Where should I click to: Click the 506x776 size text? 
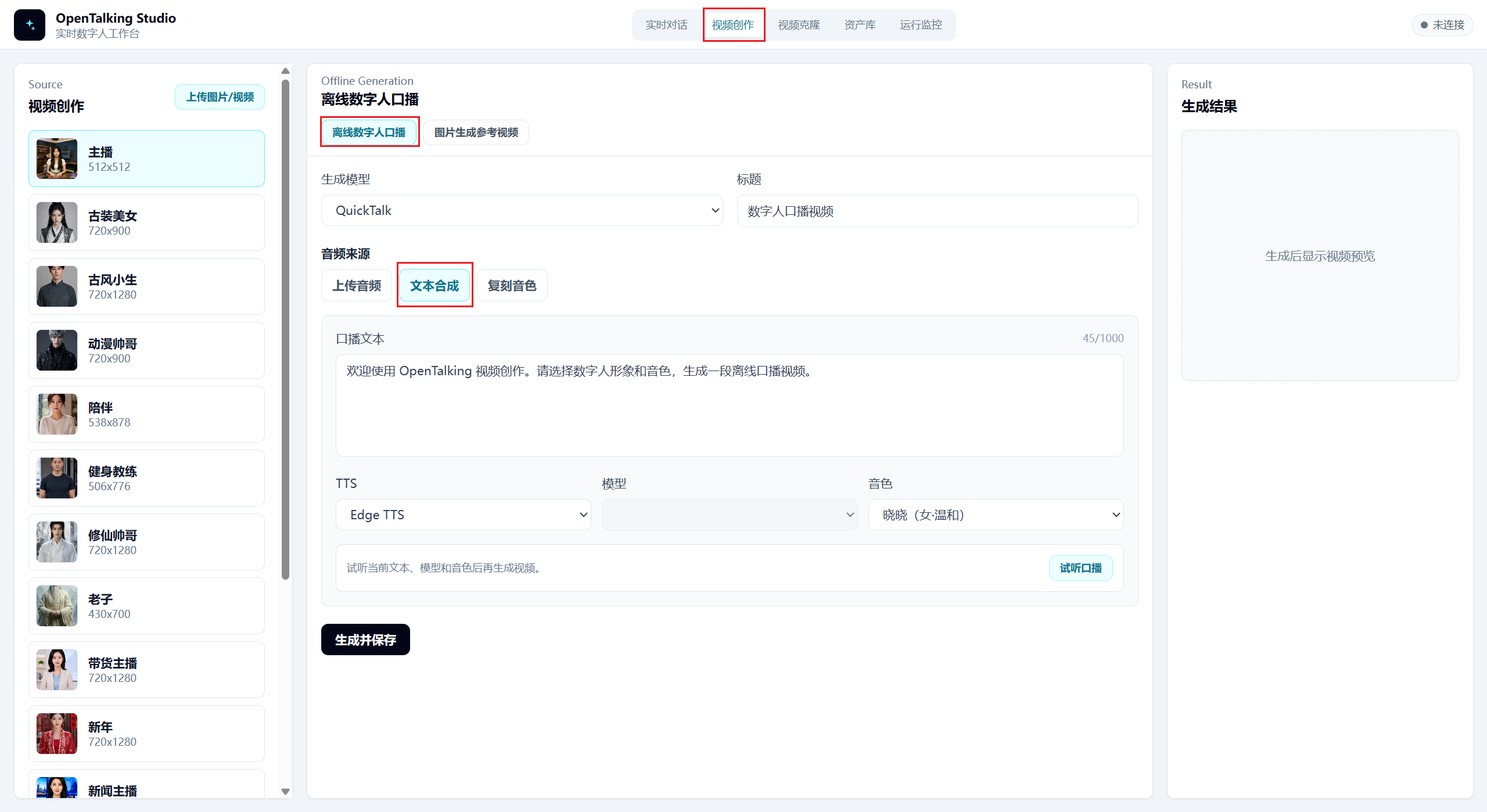109,486
